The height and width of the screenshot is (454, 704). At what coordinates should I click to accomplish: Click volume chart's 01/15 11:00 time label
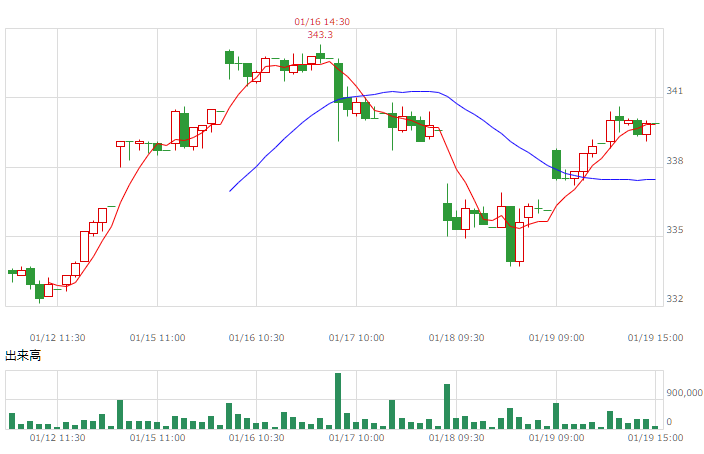coord(158,437)
